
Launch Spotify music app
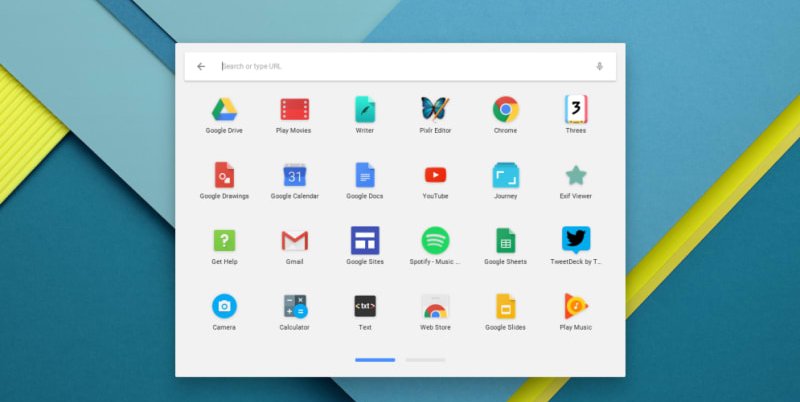click(435, 240)
